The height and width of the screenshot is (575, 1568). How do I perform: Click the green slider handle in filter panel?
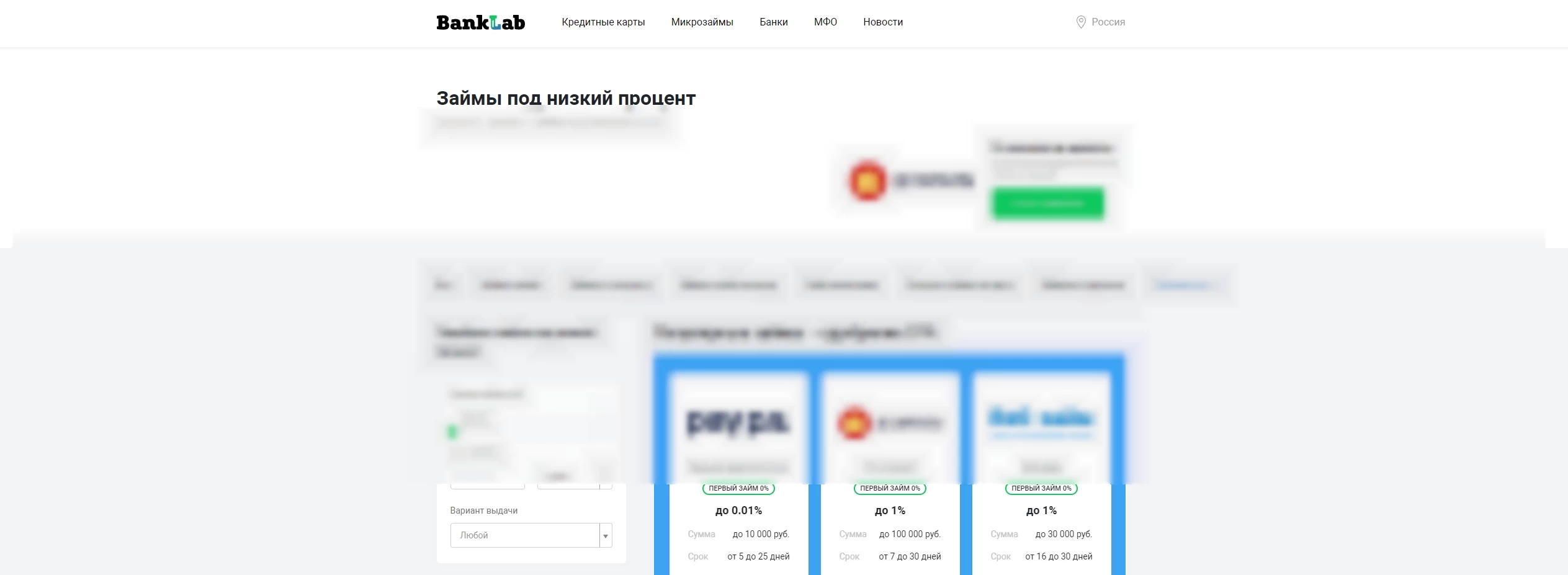(452, 431)
